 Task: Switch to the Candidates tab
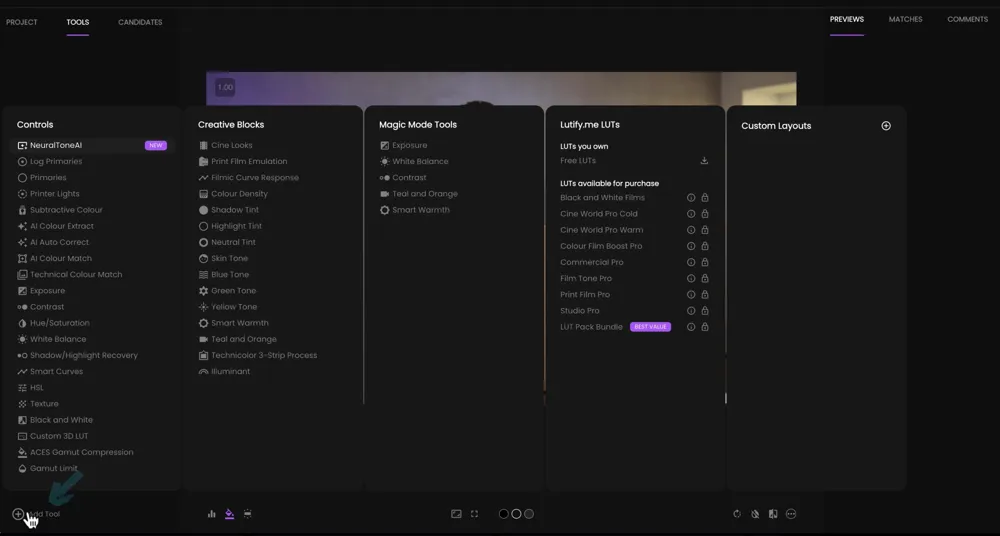(140, 22)
